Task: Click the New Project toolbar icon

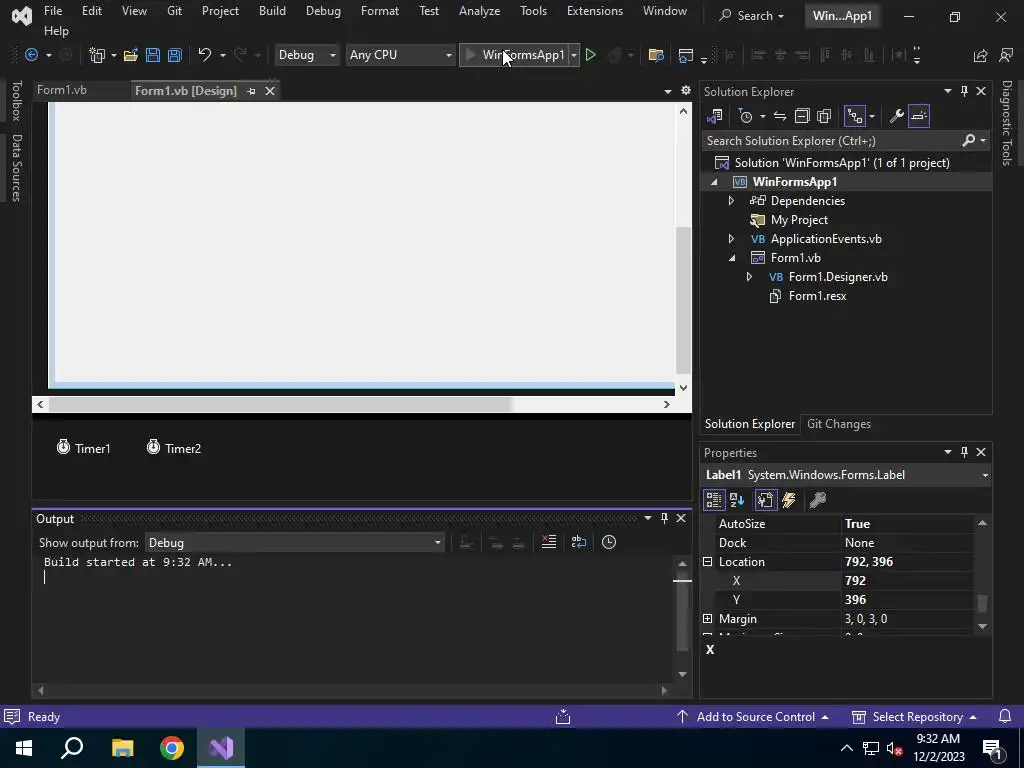Action: [97, 55]
